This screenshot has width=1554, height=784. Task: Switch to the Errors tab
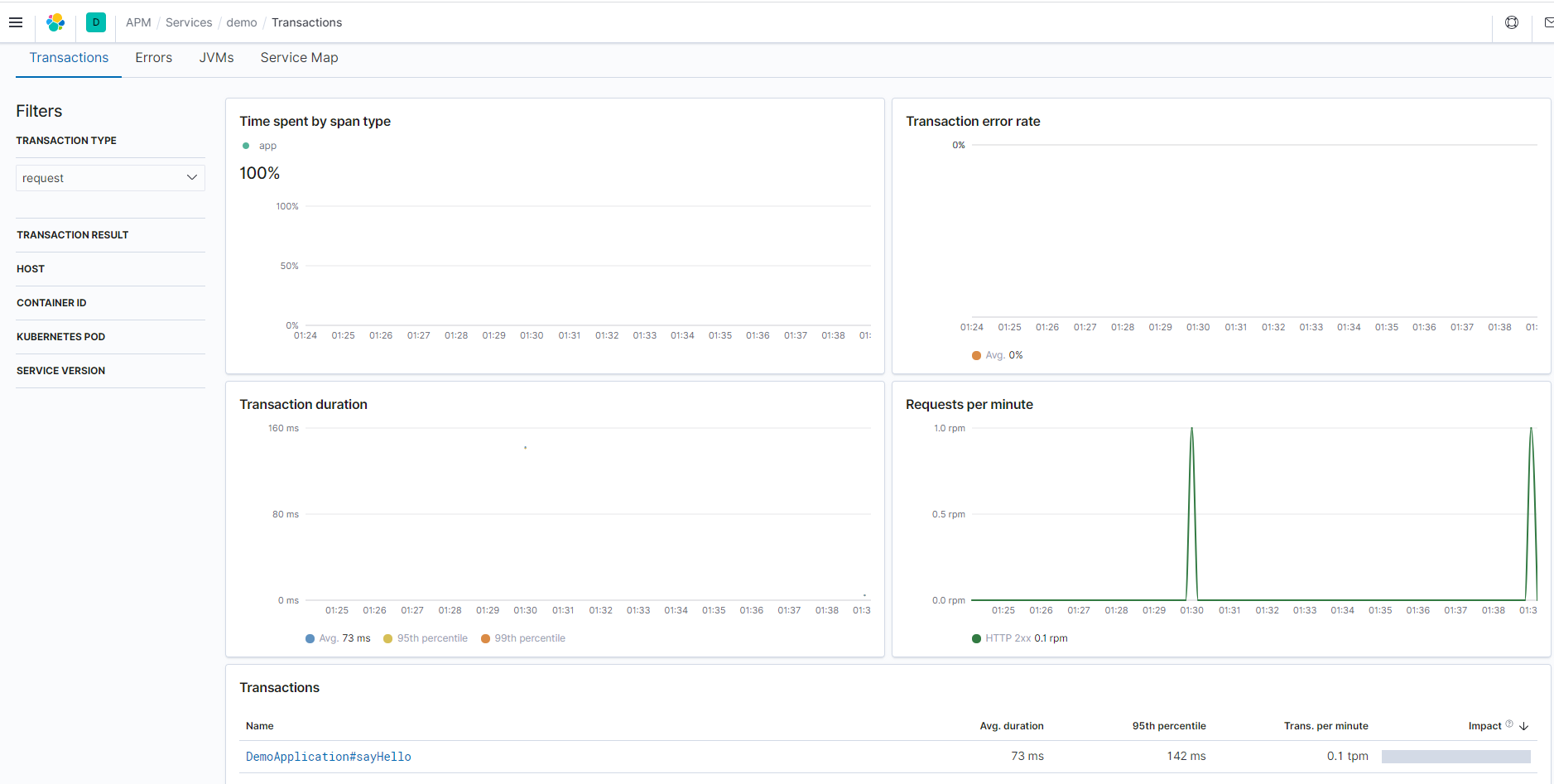pyautogui.click(x=154, y=58)
